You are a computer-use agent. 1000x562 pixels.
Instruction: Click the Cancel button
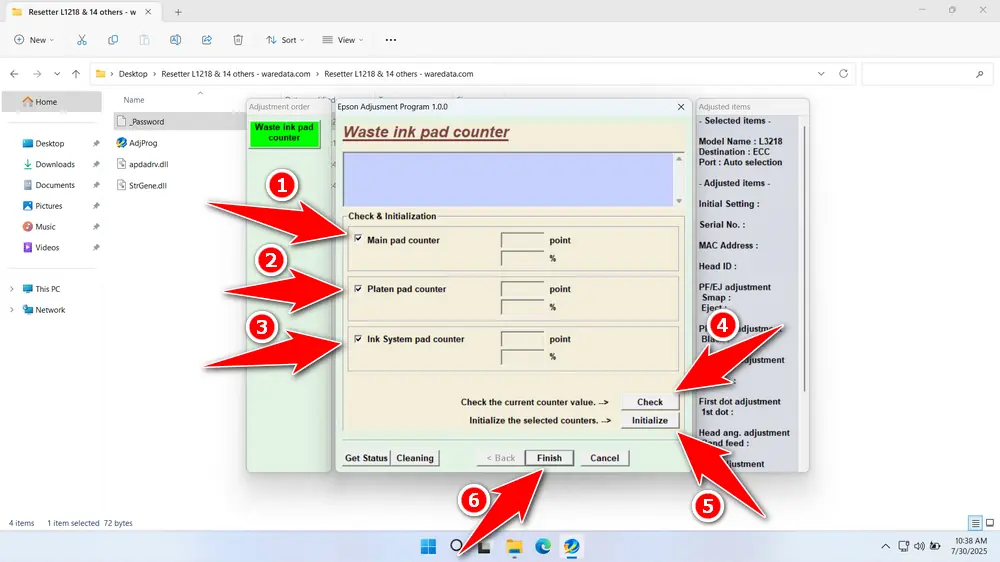coord(605,458)
